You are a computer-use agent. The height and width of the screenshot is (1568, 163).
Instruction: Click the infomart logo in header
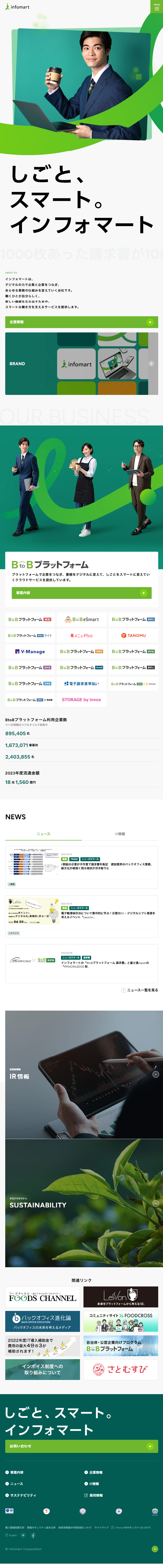point(17,7)
